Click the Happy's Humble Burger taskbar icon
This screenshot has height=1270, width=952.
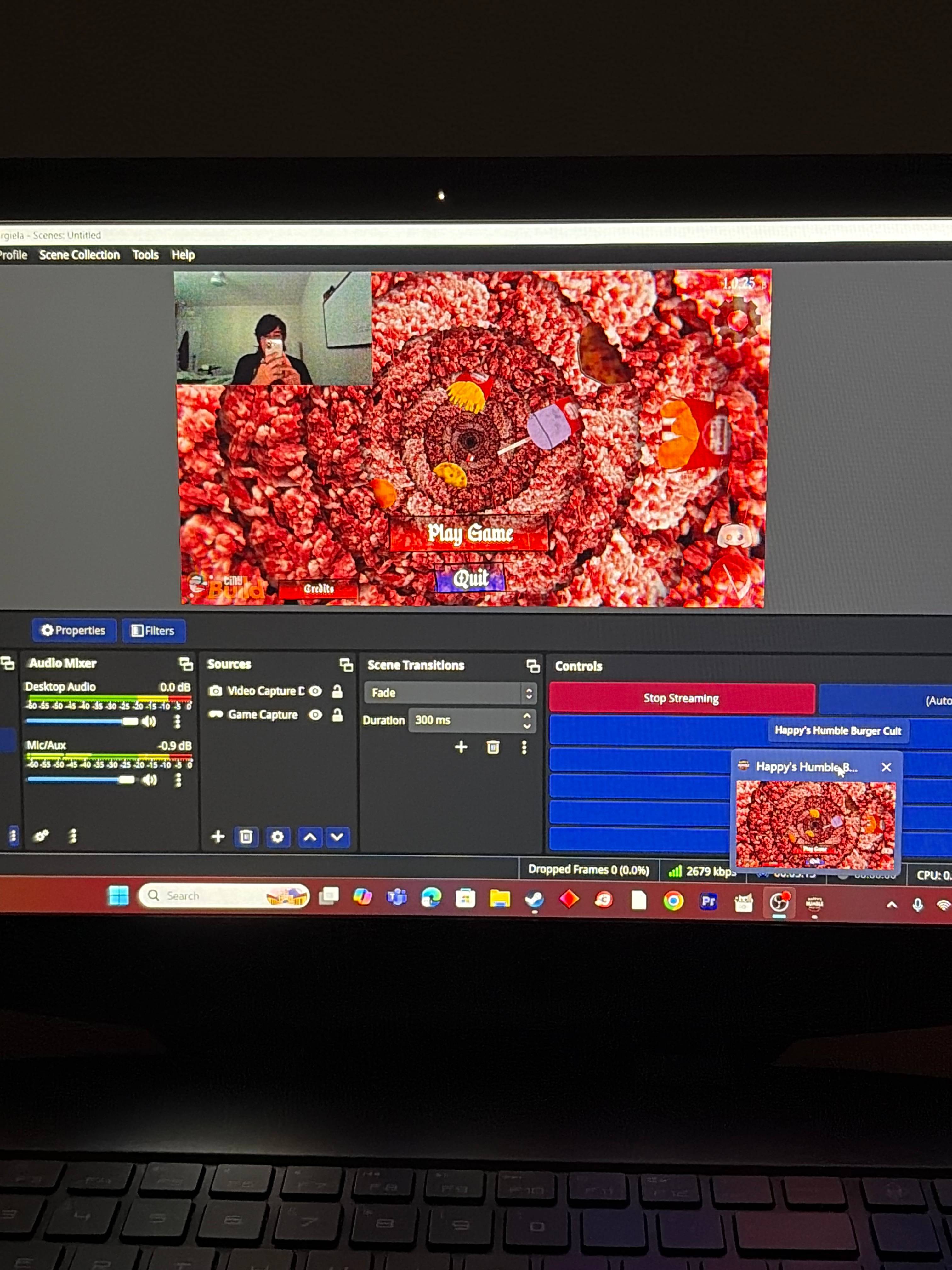point(814,904)
